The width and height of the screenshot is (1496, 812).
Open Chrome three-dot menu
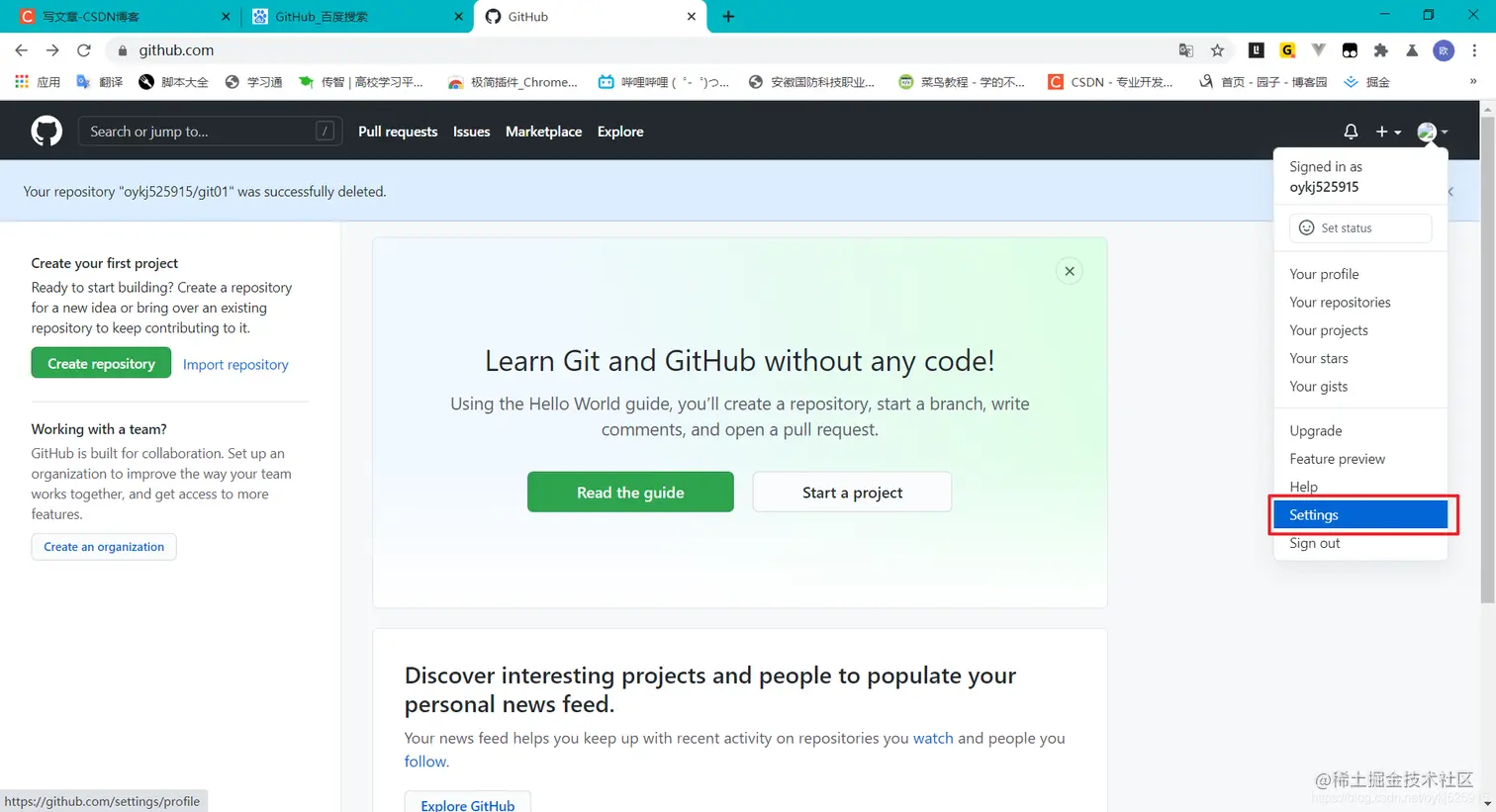[1474, 50]
